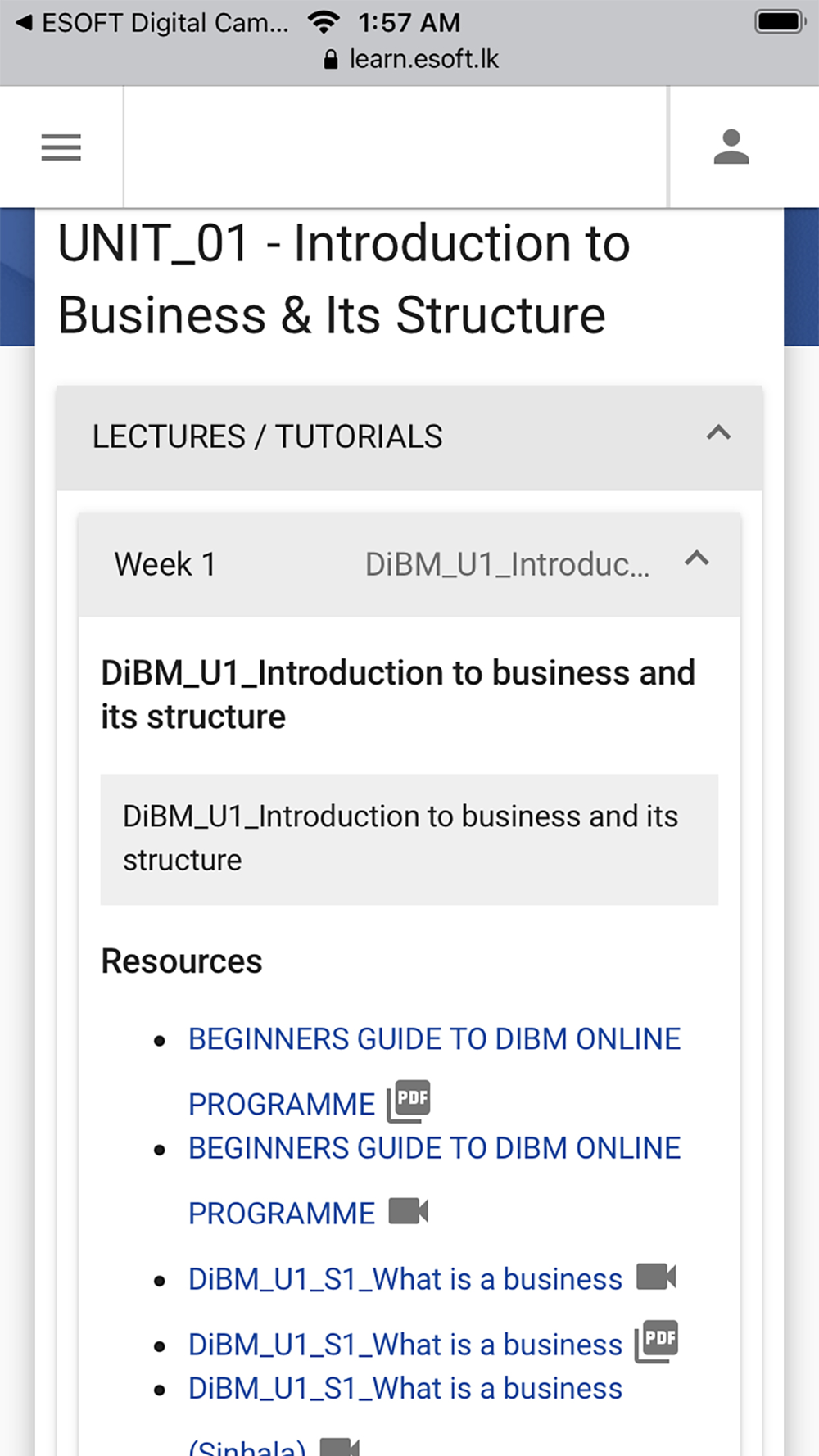Tap PDF icon after first Beginners Guide

pos(409,1101)
